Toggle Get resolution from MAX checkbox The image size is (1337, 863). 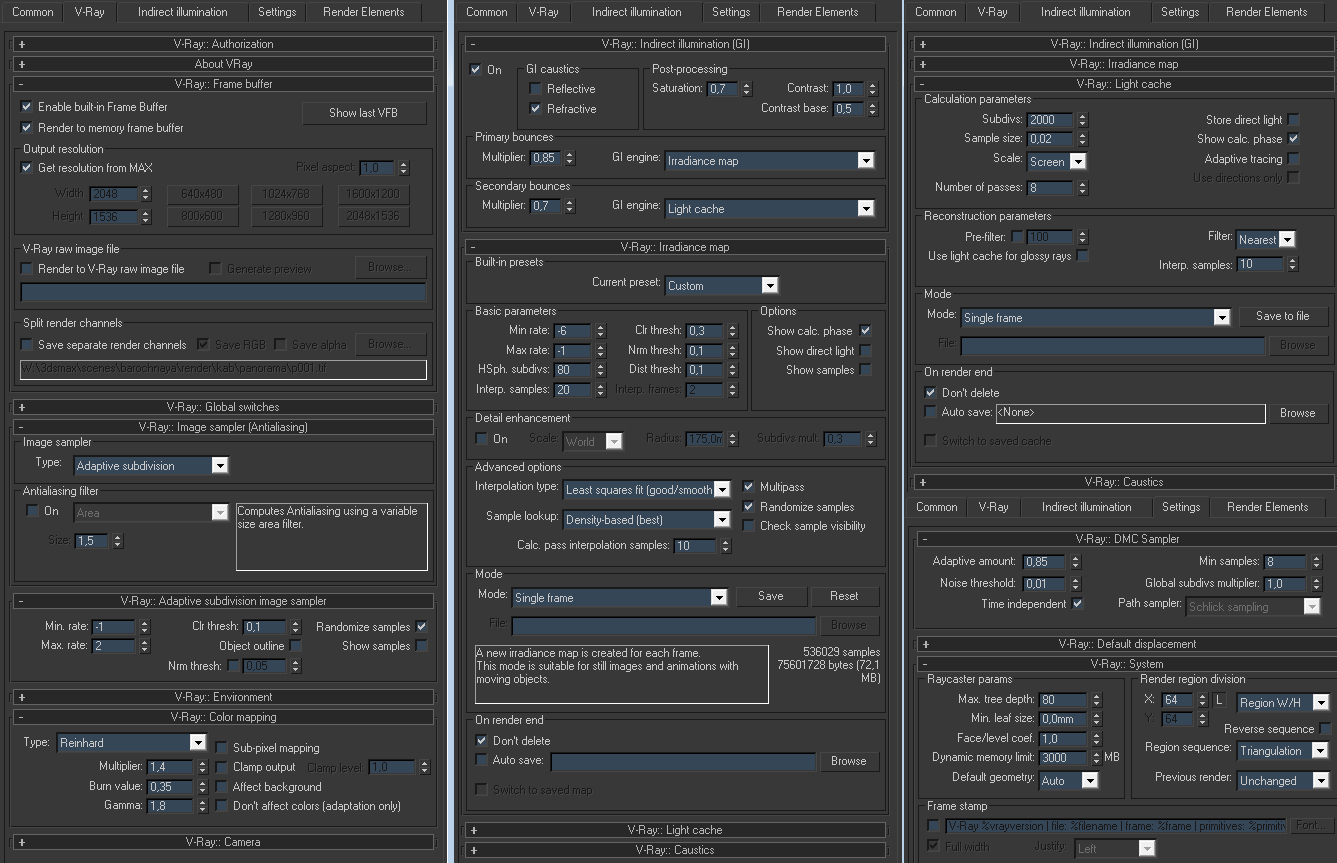[27, 168]
